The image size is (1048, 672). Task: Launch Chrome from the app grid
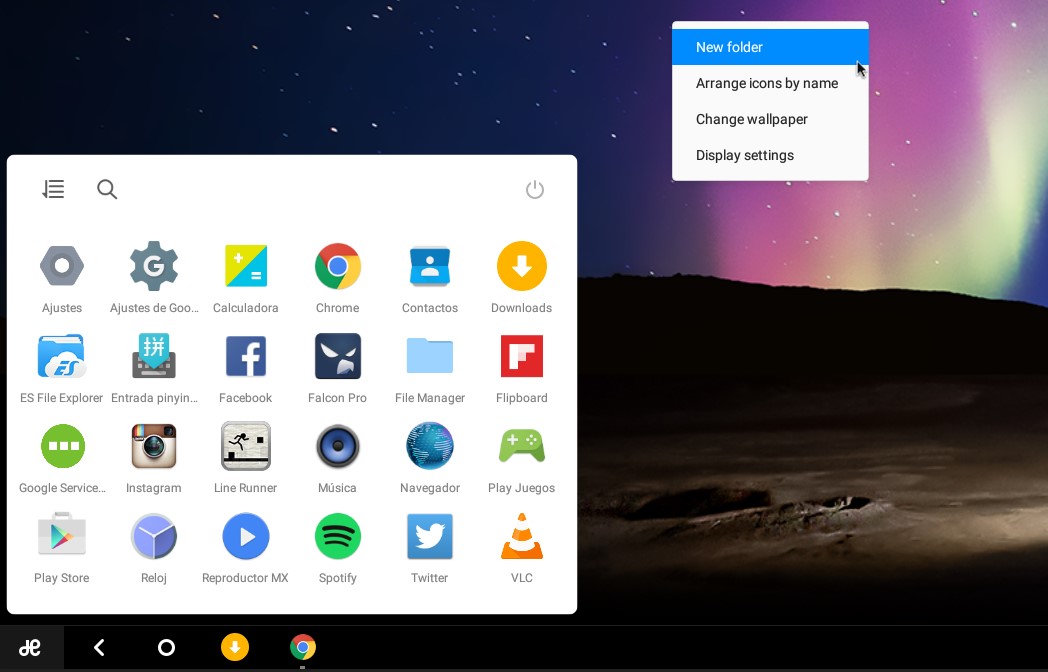tap(338, 266)
